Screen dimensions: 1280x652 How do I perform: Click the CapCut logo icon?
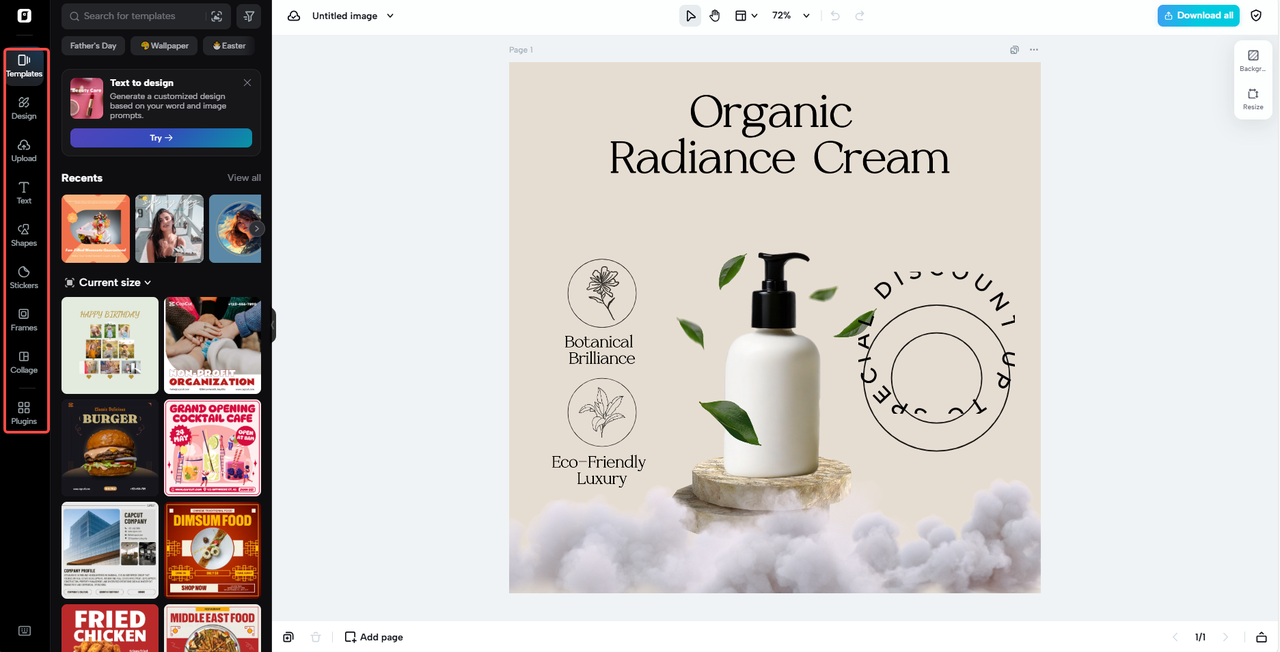pyautogui.click(x=24, y=16)
